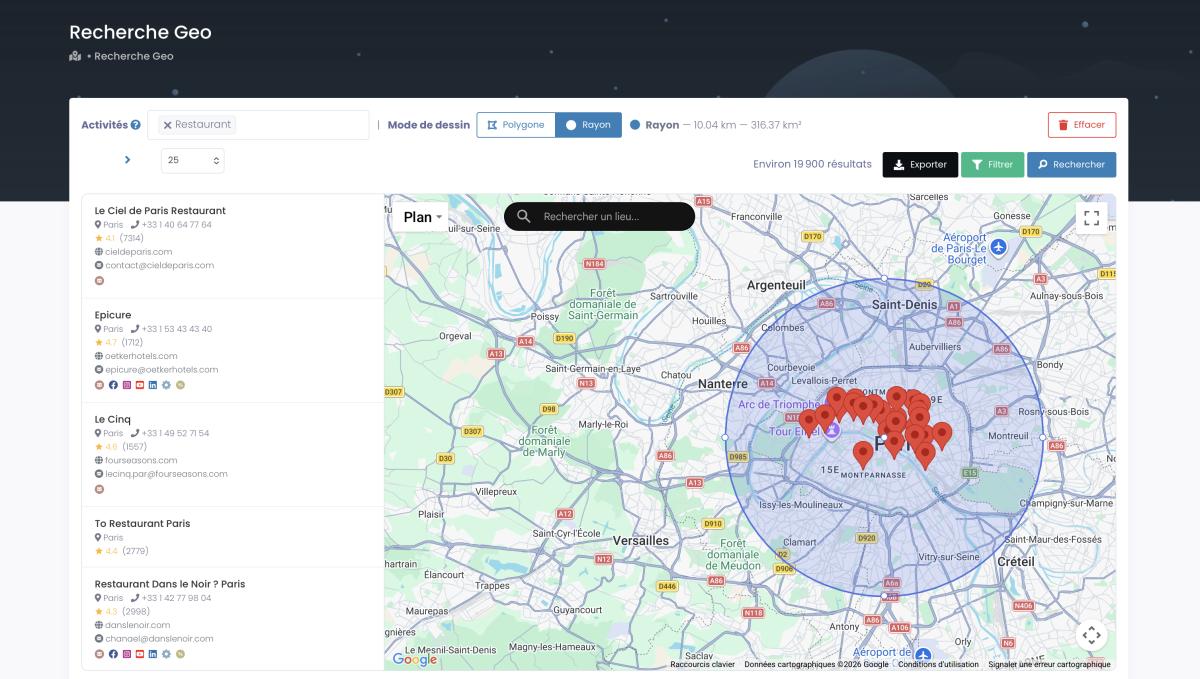The image size is (1200, 679).
Task: Click the Filtrer button
Action: coord(992,165)
